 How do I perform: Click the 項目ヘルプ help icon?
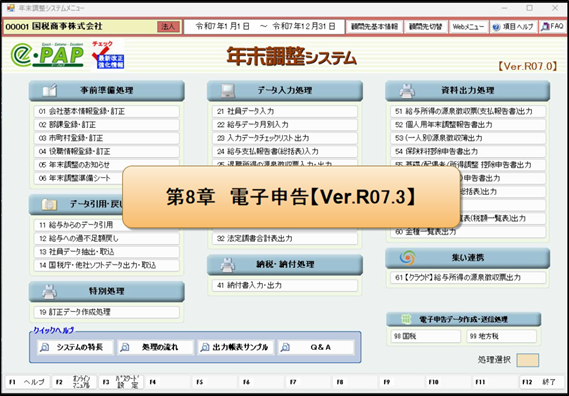pos(496,27)
